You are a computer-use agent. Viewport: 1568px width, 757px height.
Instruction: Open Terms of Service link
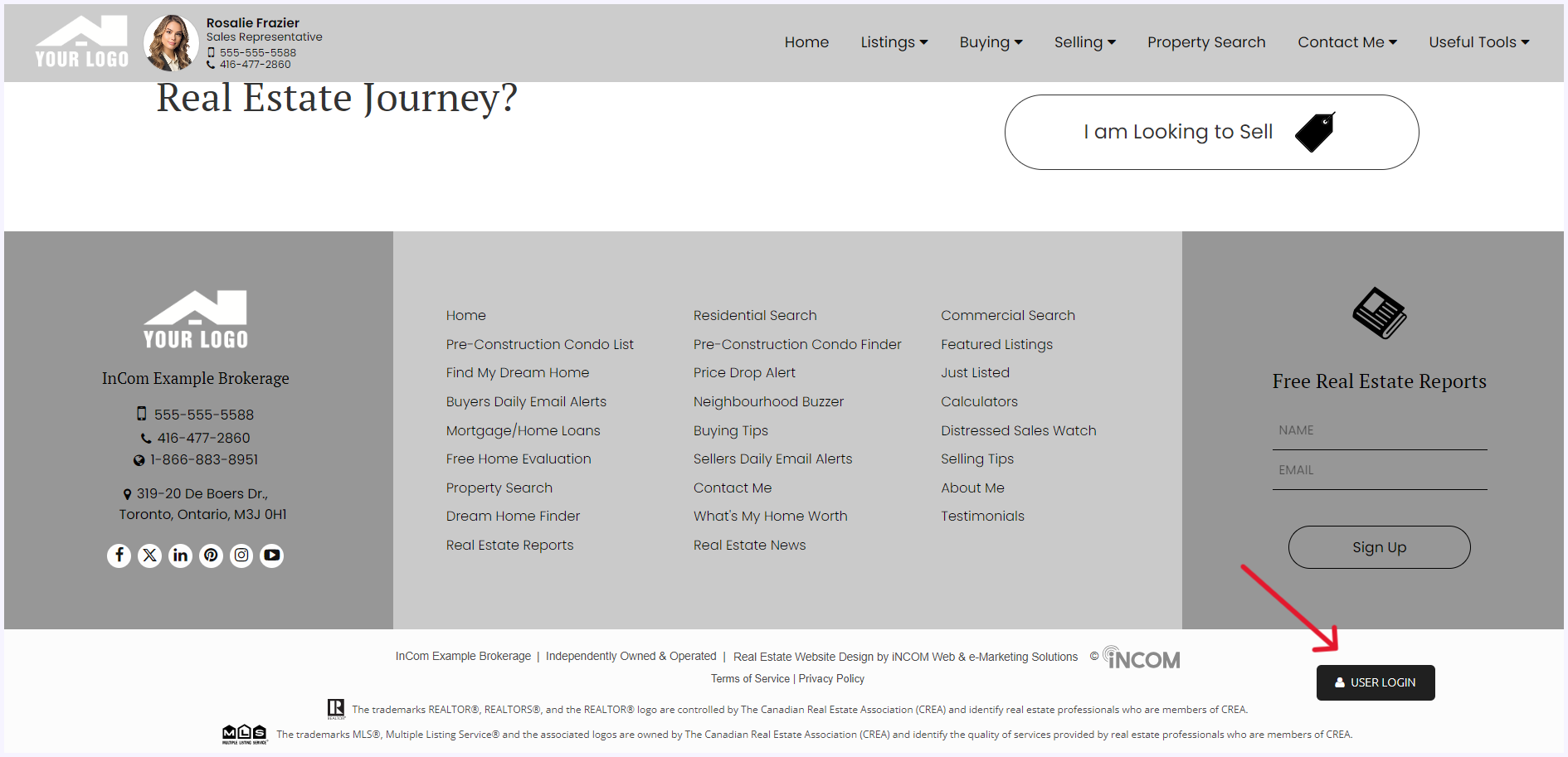click(750, 678)
